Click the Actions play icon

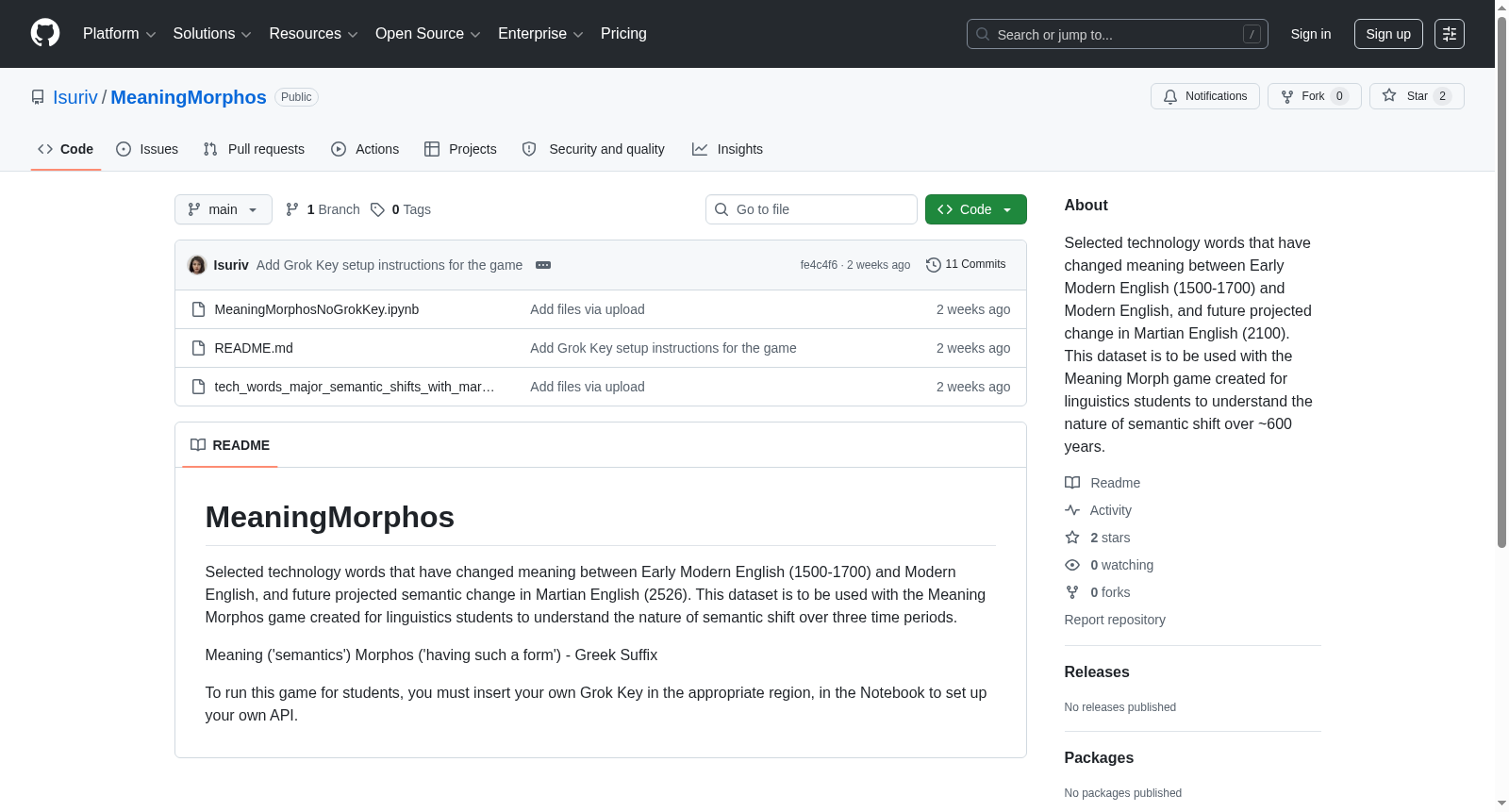(339, 149)
